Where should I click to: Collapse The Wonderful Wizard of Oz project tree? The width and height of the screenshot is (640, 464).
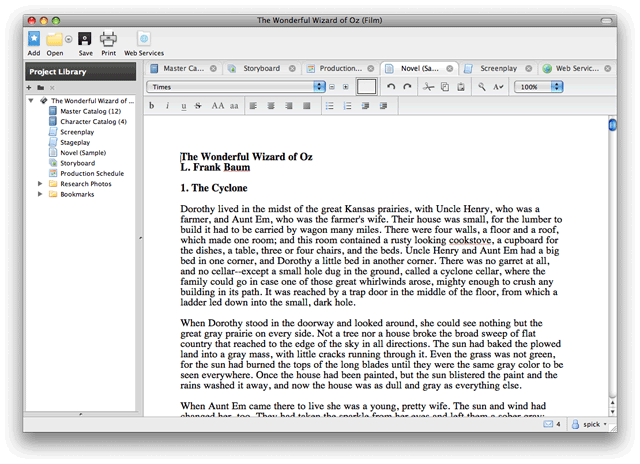click(31, 100)
